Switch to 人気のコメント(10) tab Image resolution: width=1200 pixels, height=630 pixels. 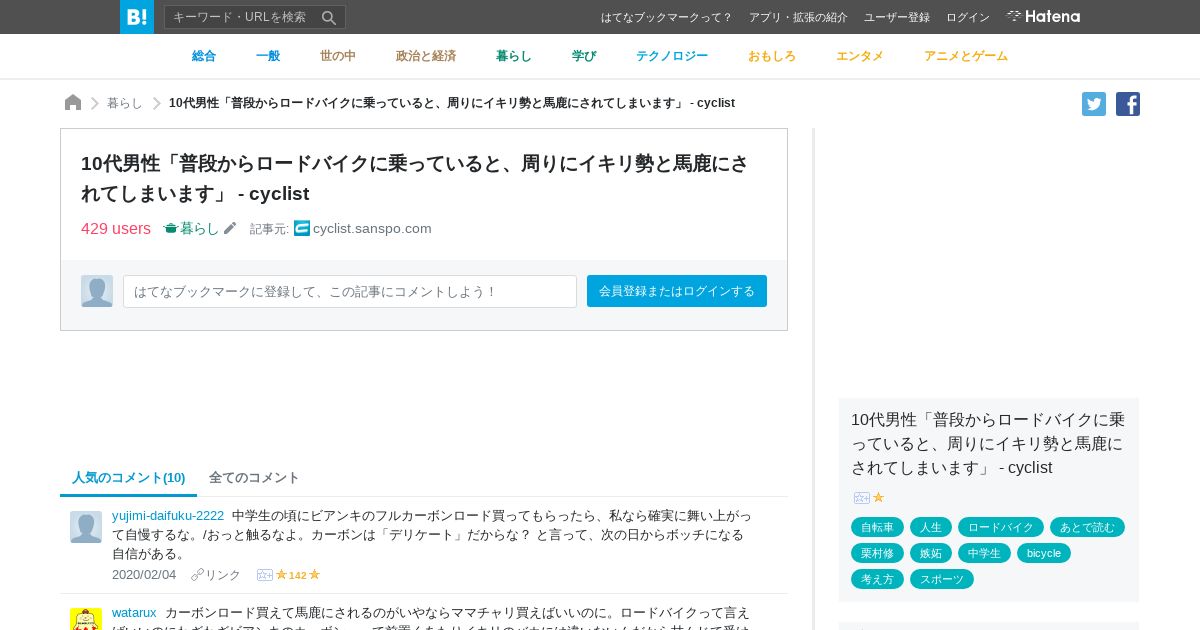(x=128, y=477)
